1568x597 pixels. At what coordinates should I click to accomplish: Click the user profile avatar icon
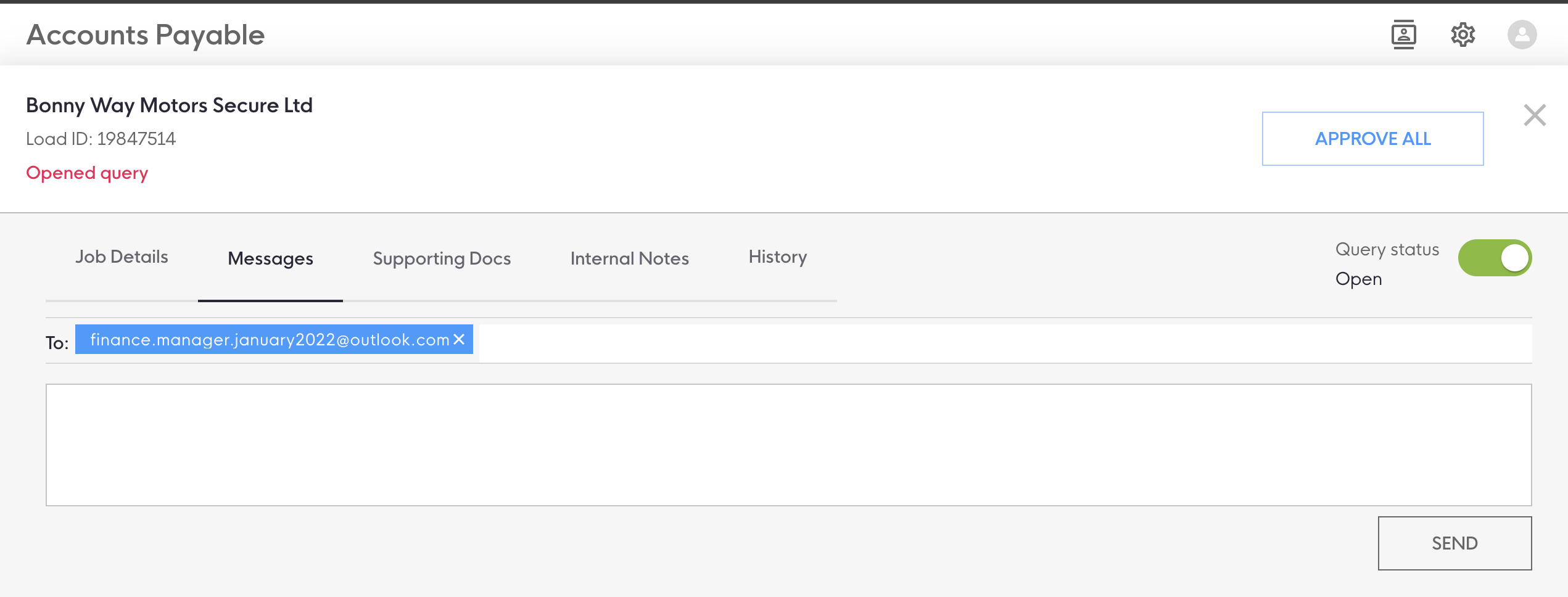[1522, 35]
